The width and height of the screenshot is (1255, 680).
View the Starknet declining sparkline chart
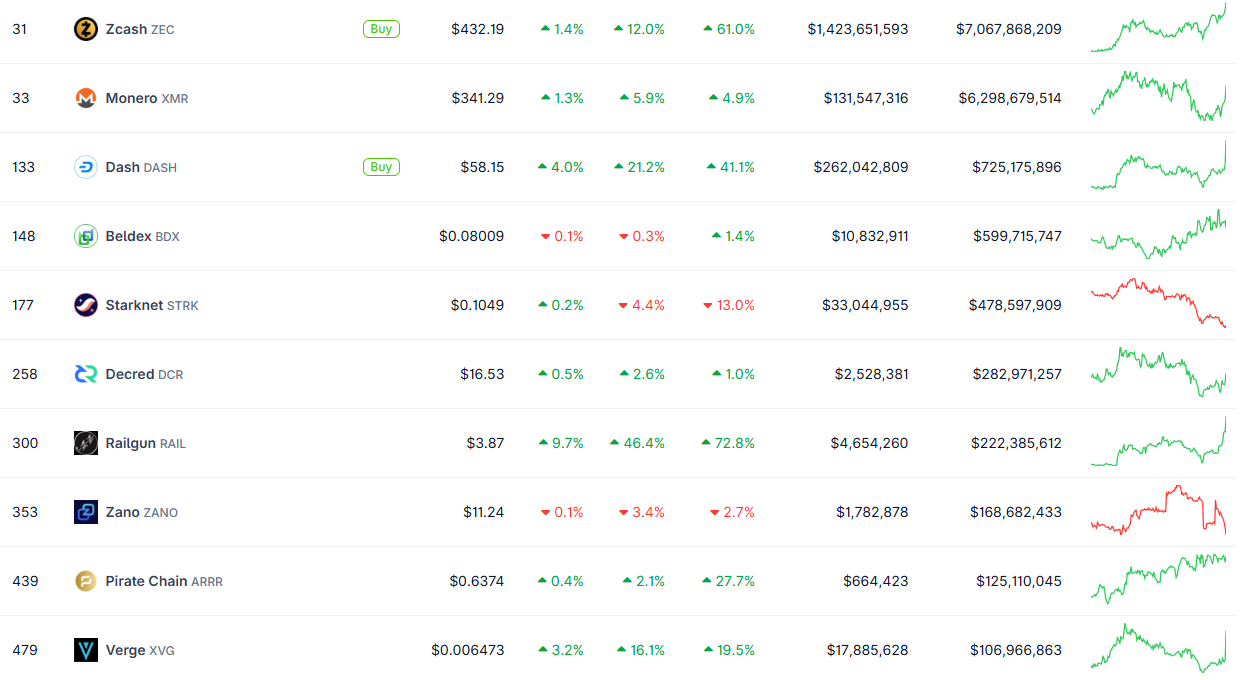tap(1158, 302)
